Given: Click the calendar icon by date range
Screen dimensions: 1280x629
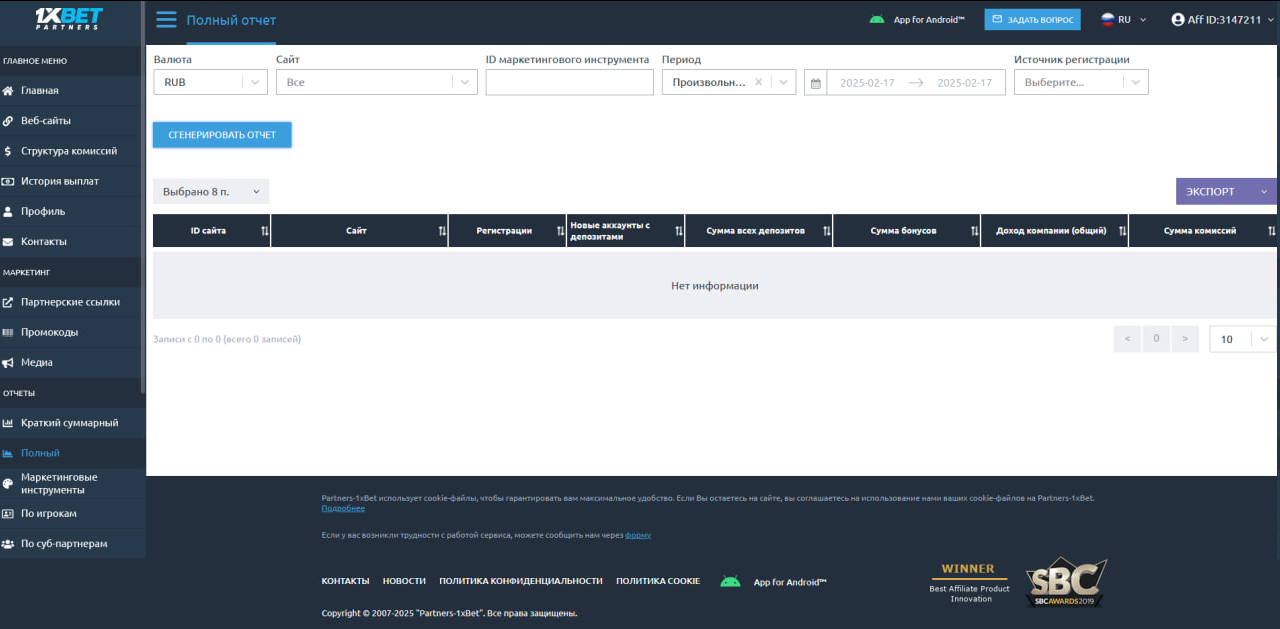Looking at the screenshot, I should pos(816,83).
